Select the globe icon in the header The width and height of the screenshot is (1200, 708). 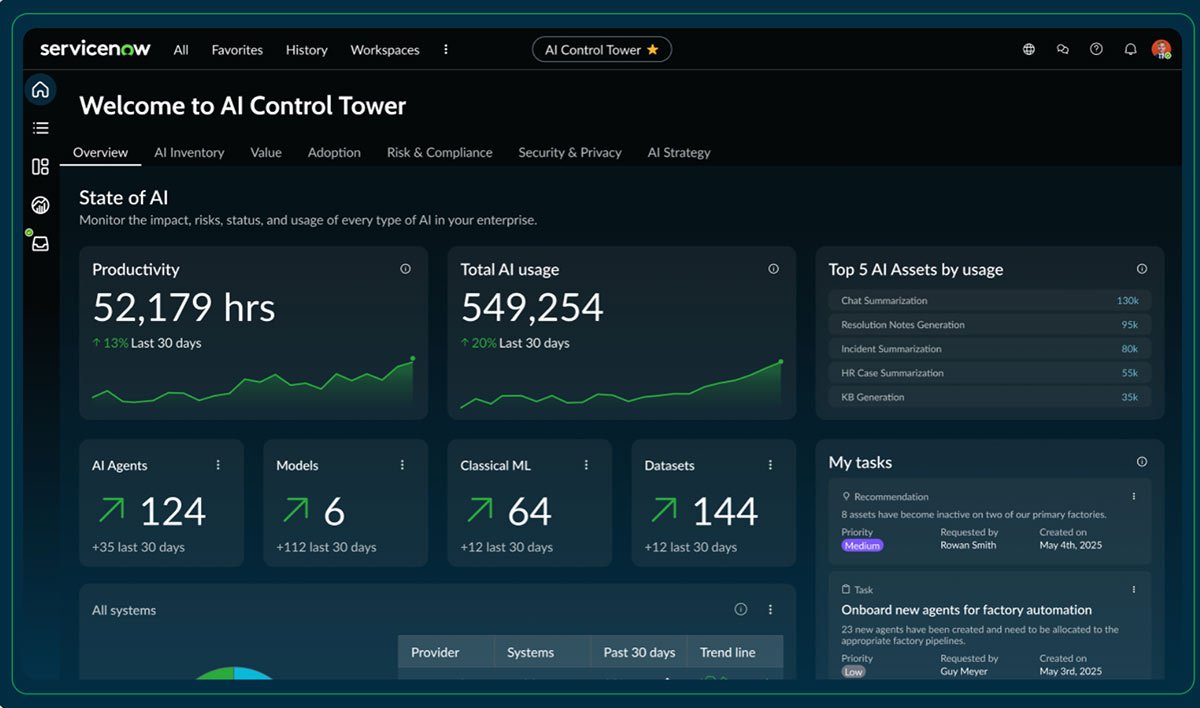[x=1028, y=48]
